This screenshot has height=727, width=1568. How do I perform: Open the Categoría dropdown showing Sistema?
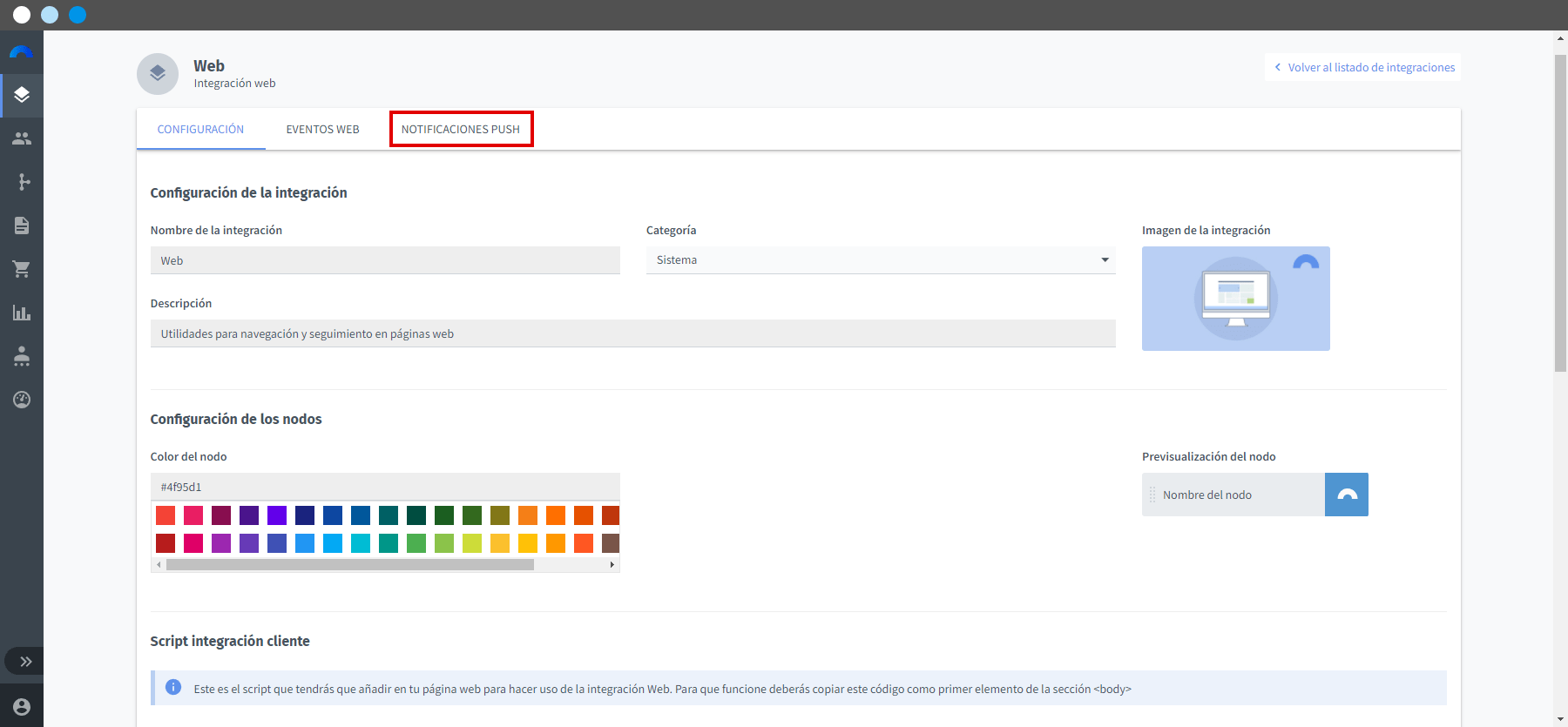coord(881,260)
